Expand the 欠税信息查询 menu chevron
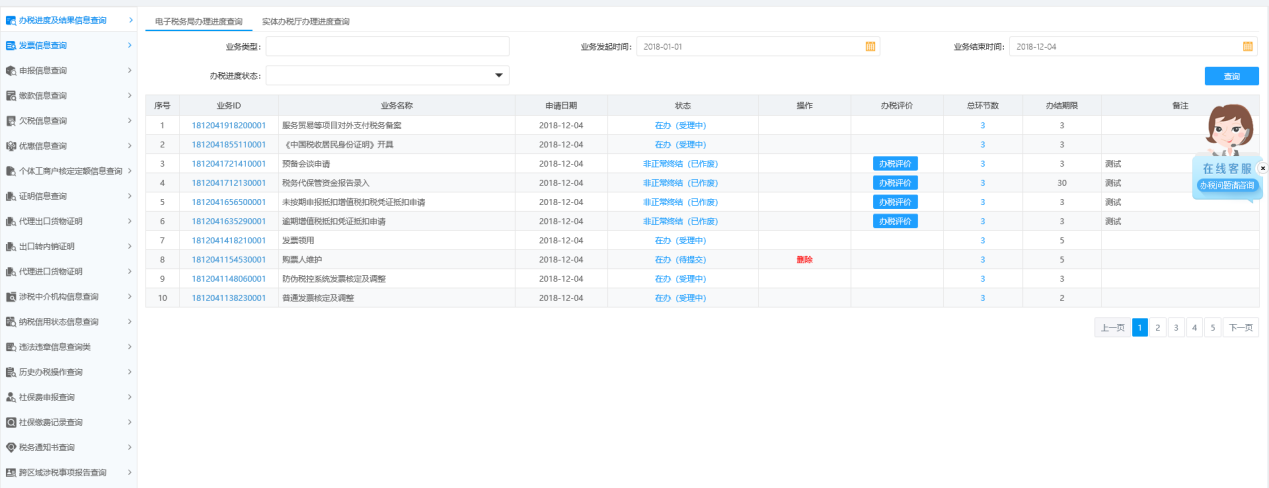This screenshot has width=1269, height=488. 130,120
